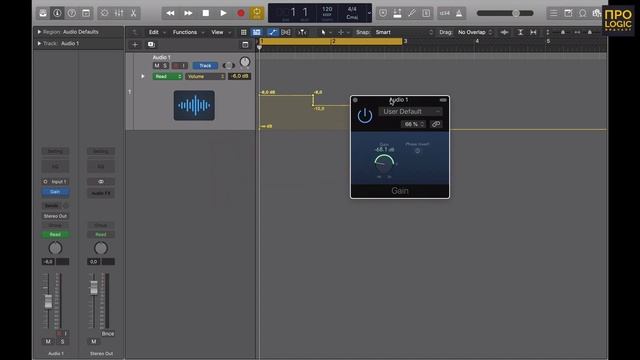Click Stereo Out output slot
This screenshot has height=360, width=640.
coord(55,216)
